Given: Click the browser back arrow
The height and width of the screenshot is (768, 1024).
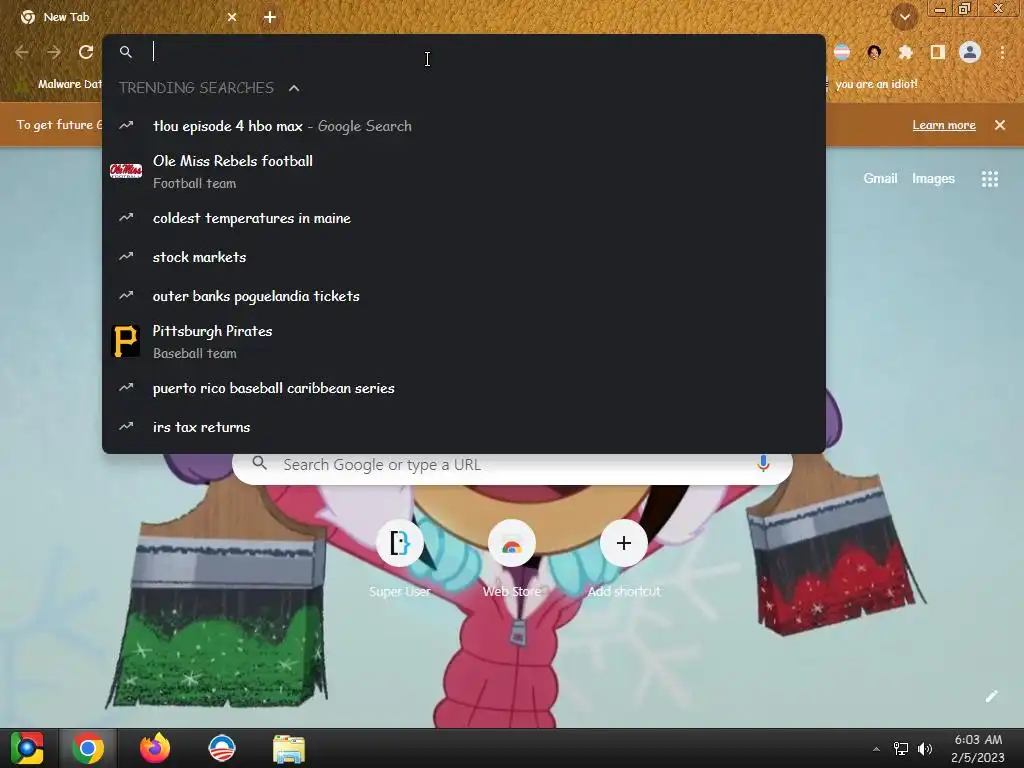Looking at the screenshot, I should pos(22,52).
